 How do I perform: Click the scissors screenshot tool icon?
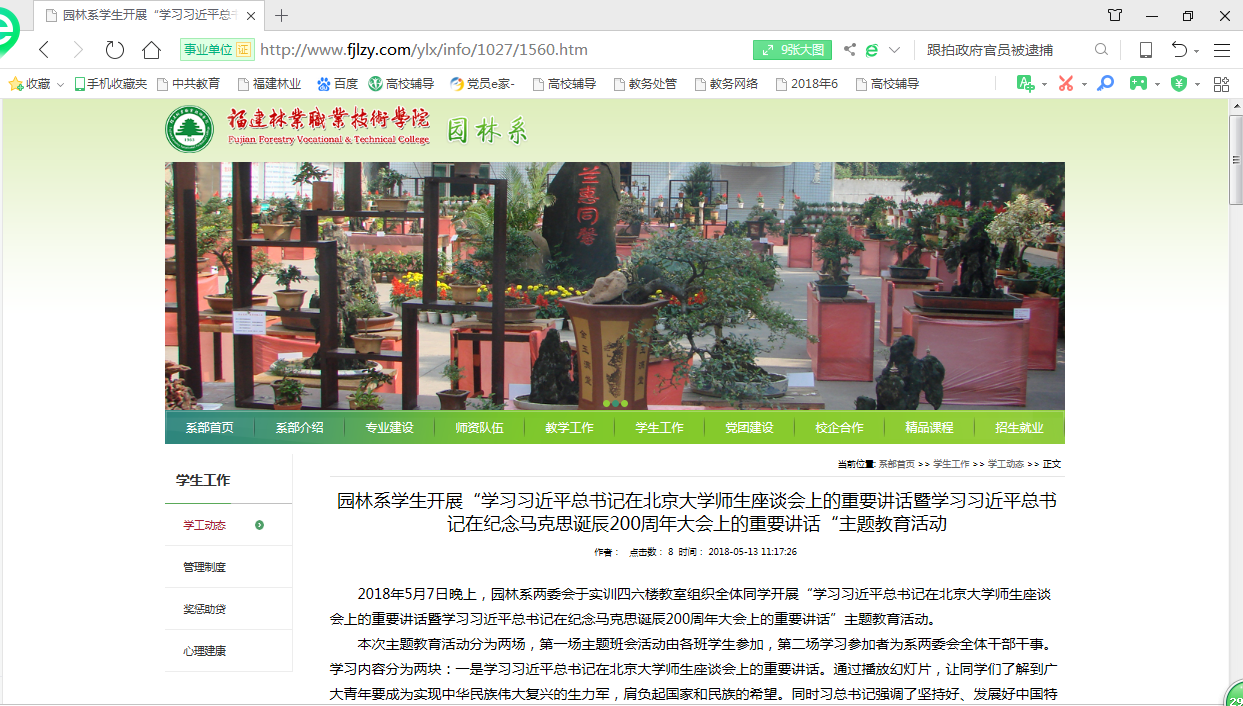(1066, 84)
